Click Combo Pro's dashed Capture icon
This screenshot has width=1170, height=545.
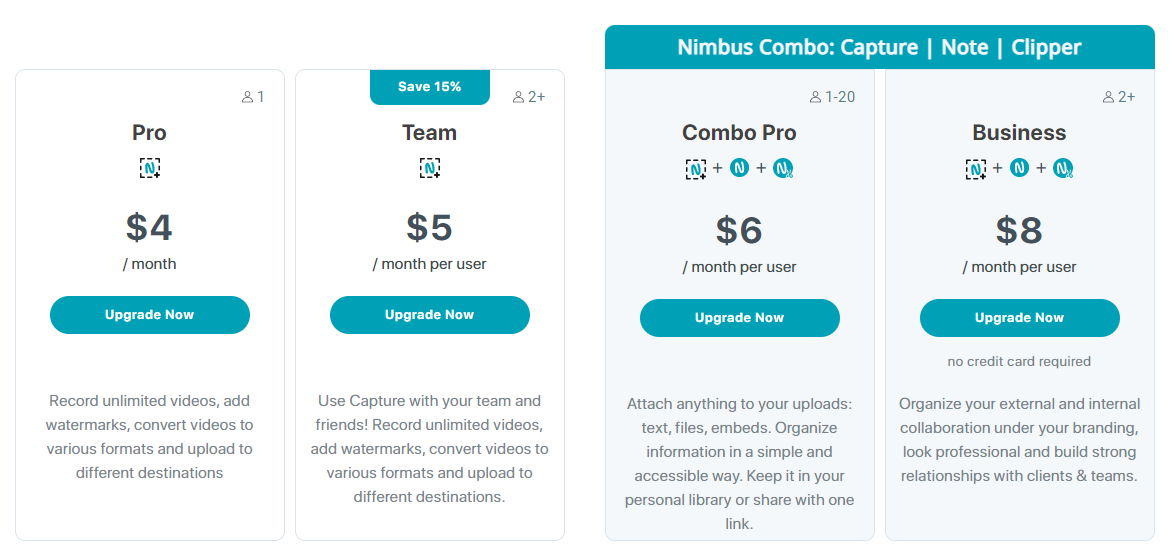click(x=696, y=169)
